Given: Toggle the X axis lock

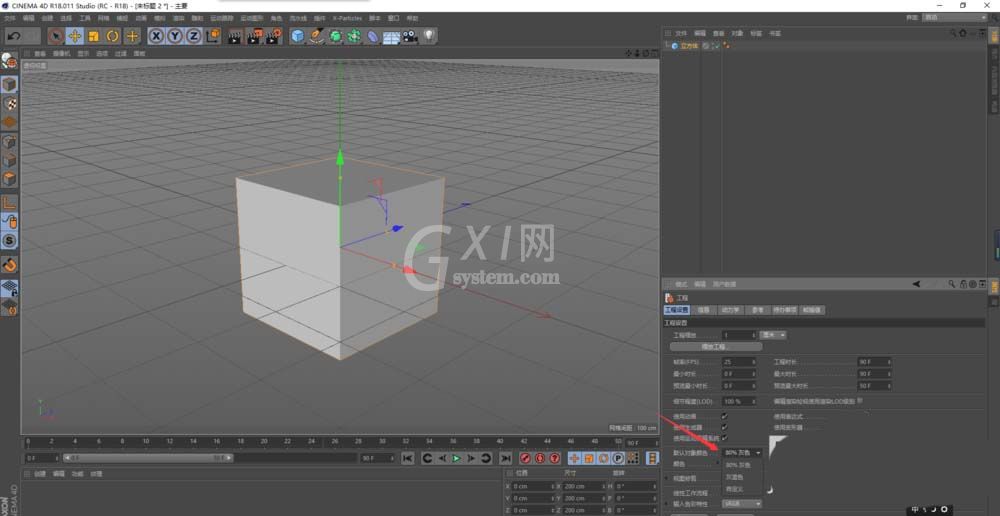Looking at the screenshot, I should [156, 36].
